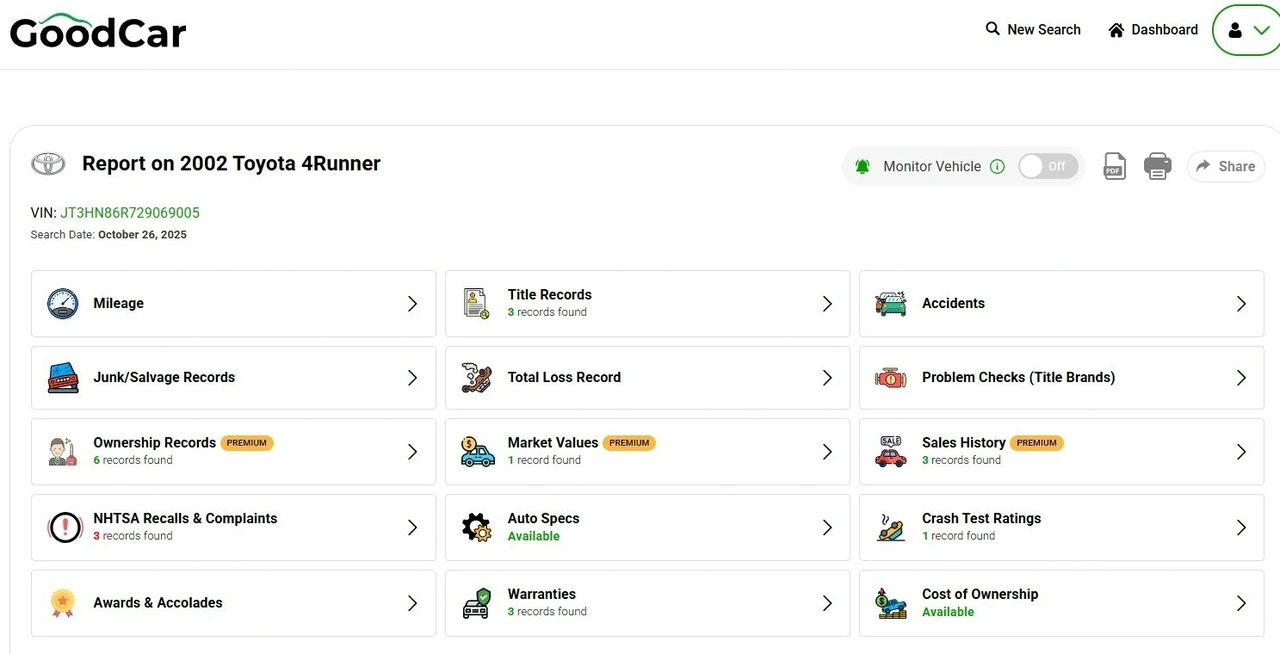Click the green Monitor Vehicle bell icon

click(863, 166)
